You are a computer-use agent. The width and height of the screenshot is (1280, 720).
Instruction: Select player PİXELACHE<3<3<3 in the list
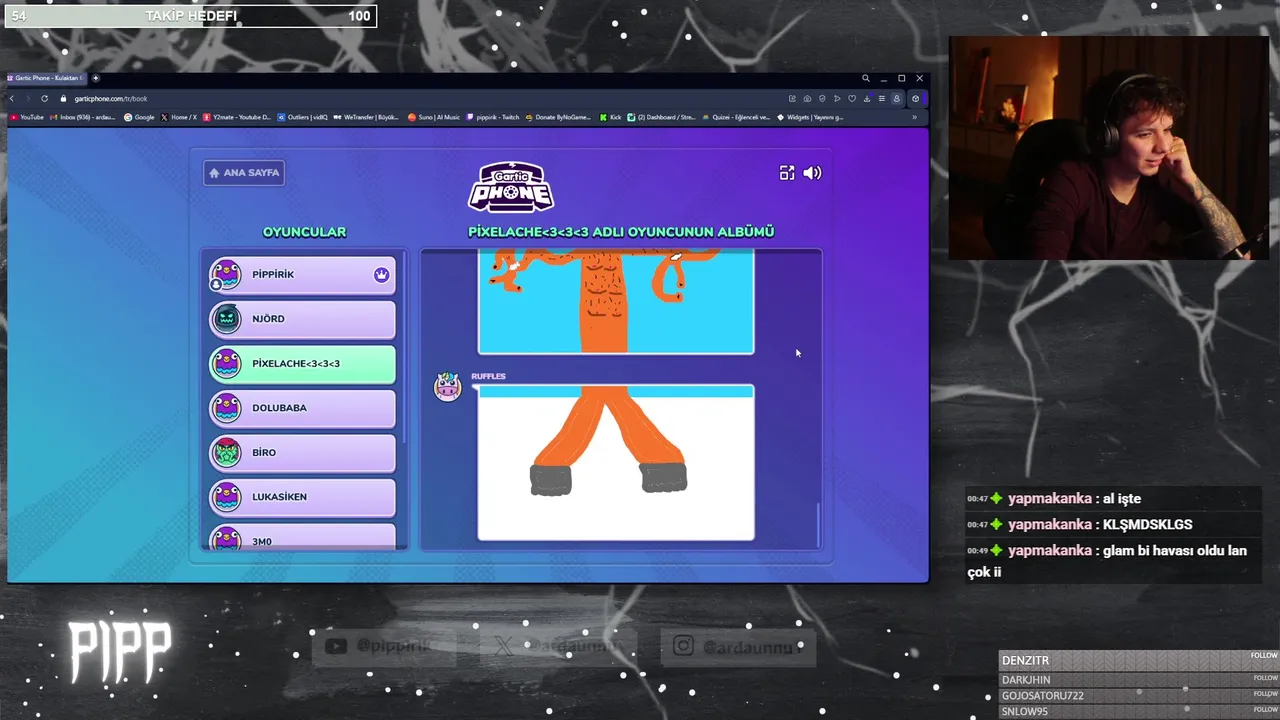[302, 364]
